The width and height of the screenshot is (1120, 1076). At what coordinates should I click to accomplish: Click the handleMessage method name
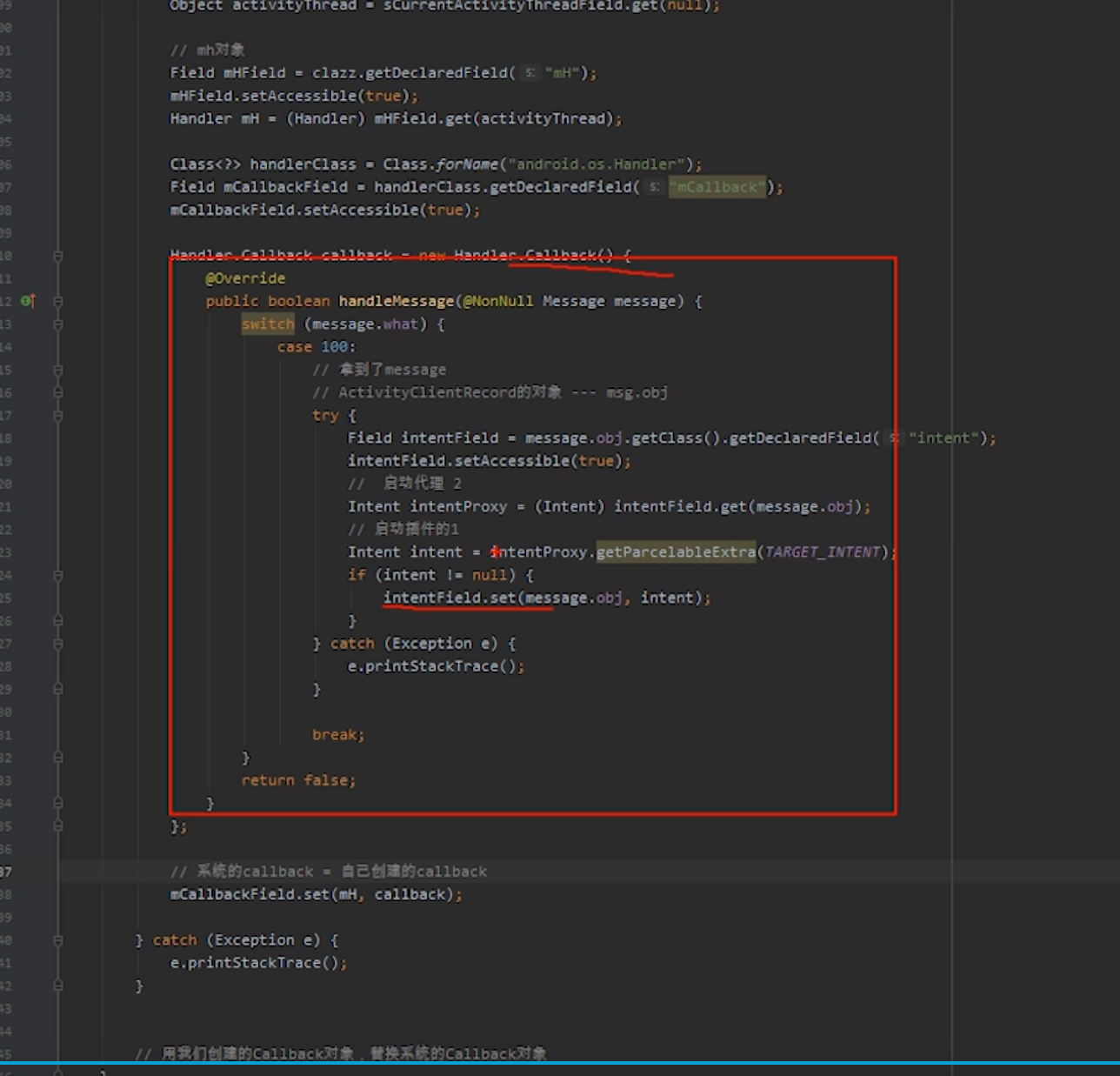397,301
